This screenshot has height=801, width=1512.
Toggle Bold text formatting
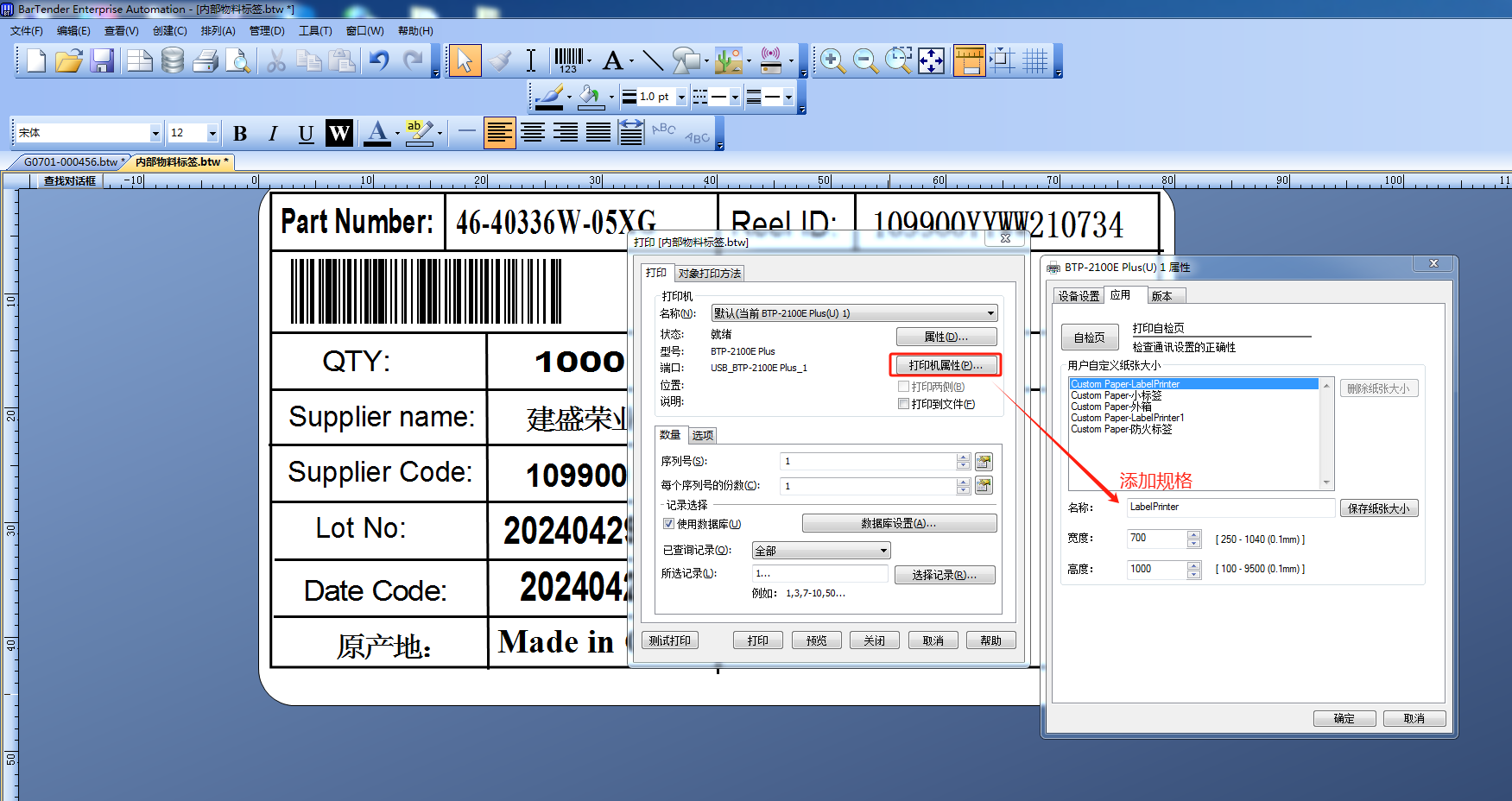point(240,133)
